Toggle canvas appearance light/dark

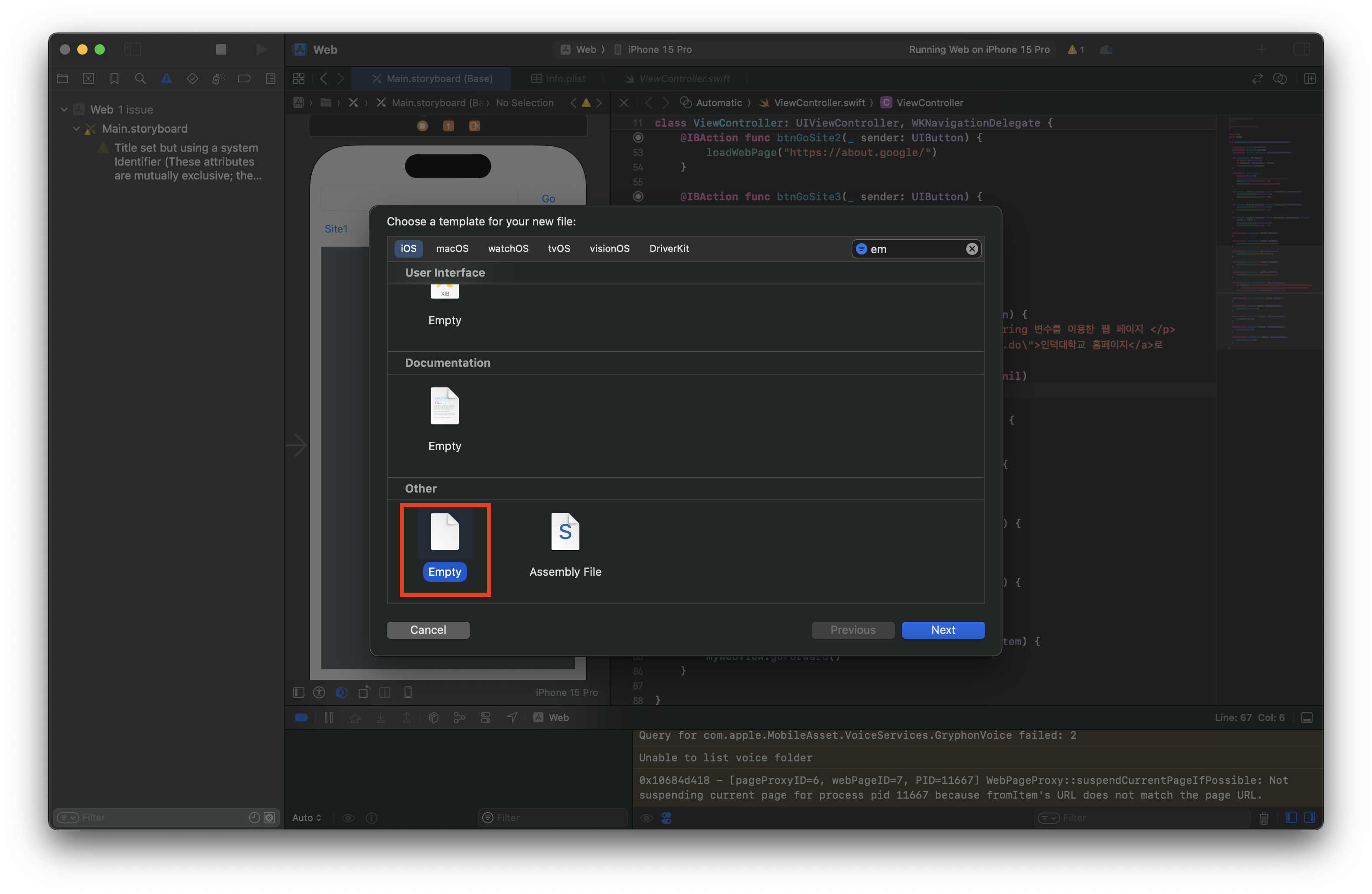click(342, 692)
